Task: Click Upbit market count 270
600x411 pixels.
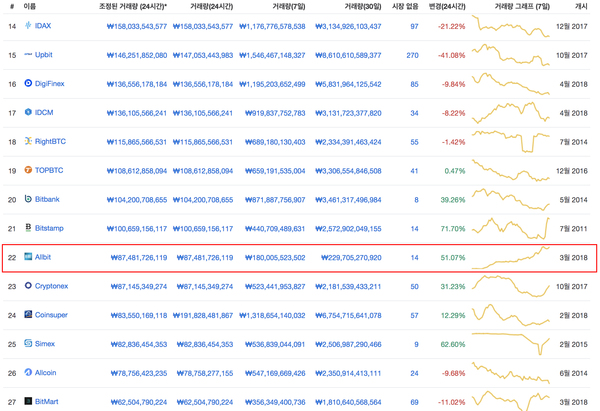Action: point(412,55)
